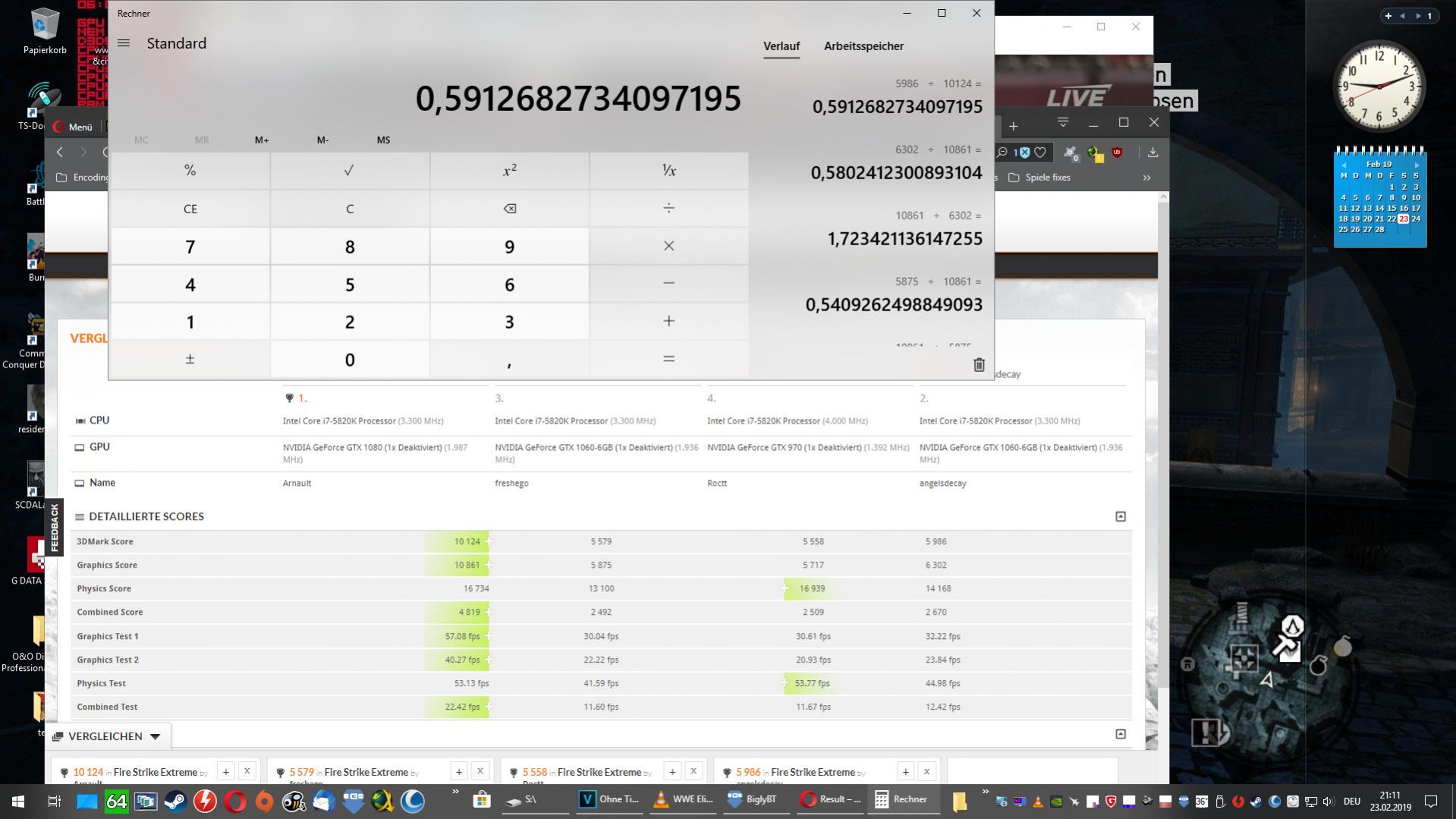Collapse the Detaillierte Scores section
The width and height of the screenshot is (1456, 819).
pos(1121,517)
